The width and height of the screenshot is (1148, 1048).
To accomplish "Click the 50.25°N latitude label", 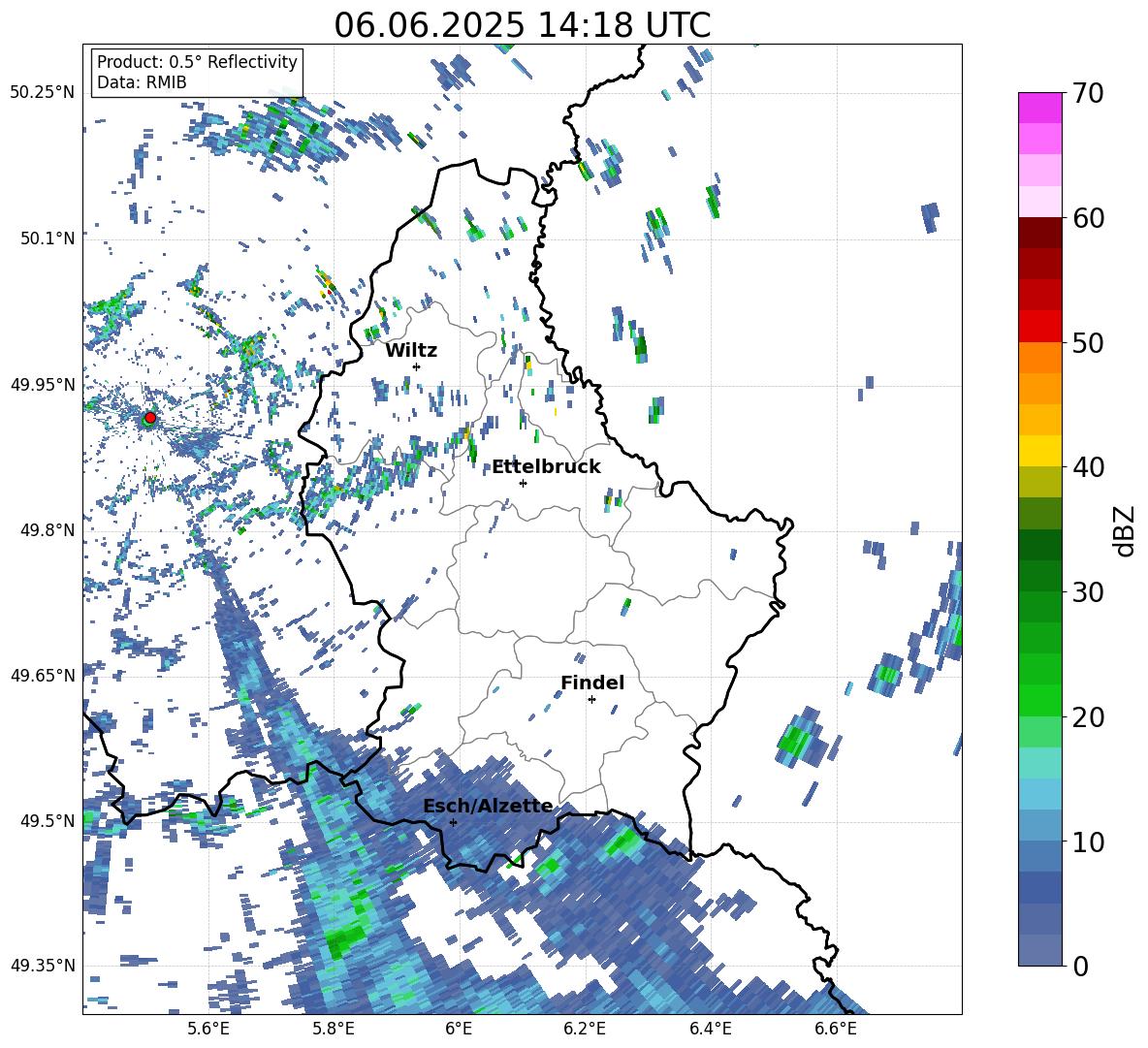I will click(43, 93).
